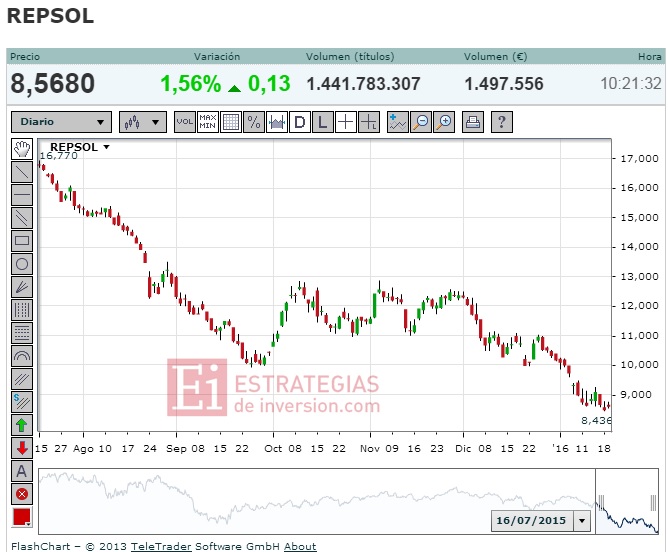
Task: Toggle percent scale mode
Action: [253, 122]
